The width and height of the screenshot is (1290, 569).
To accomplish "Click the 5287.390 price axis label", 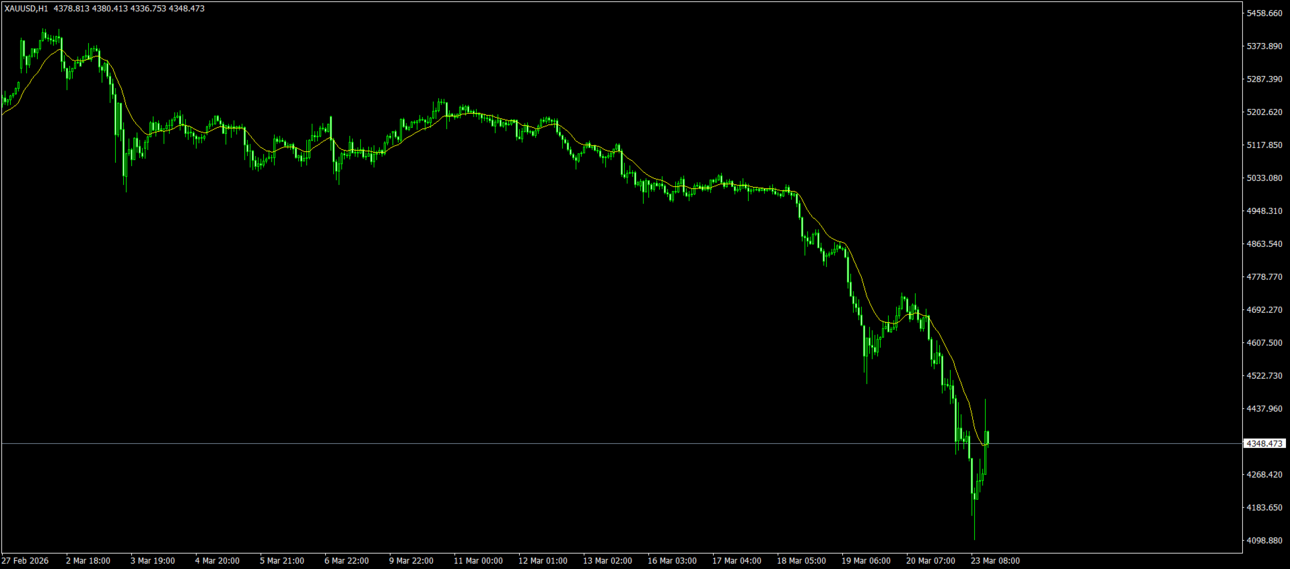I will point(1265,79).
